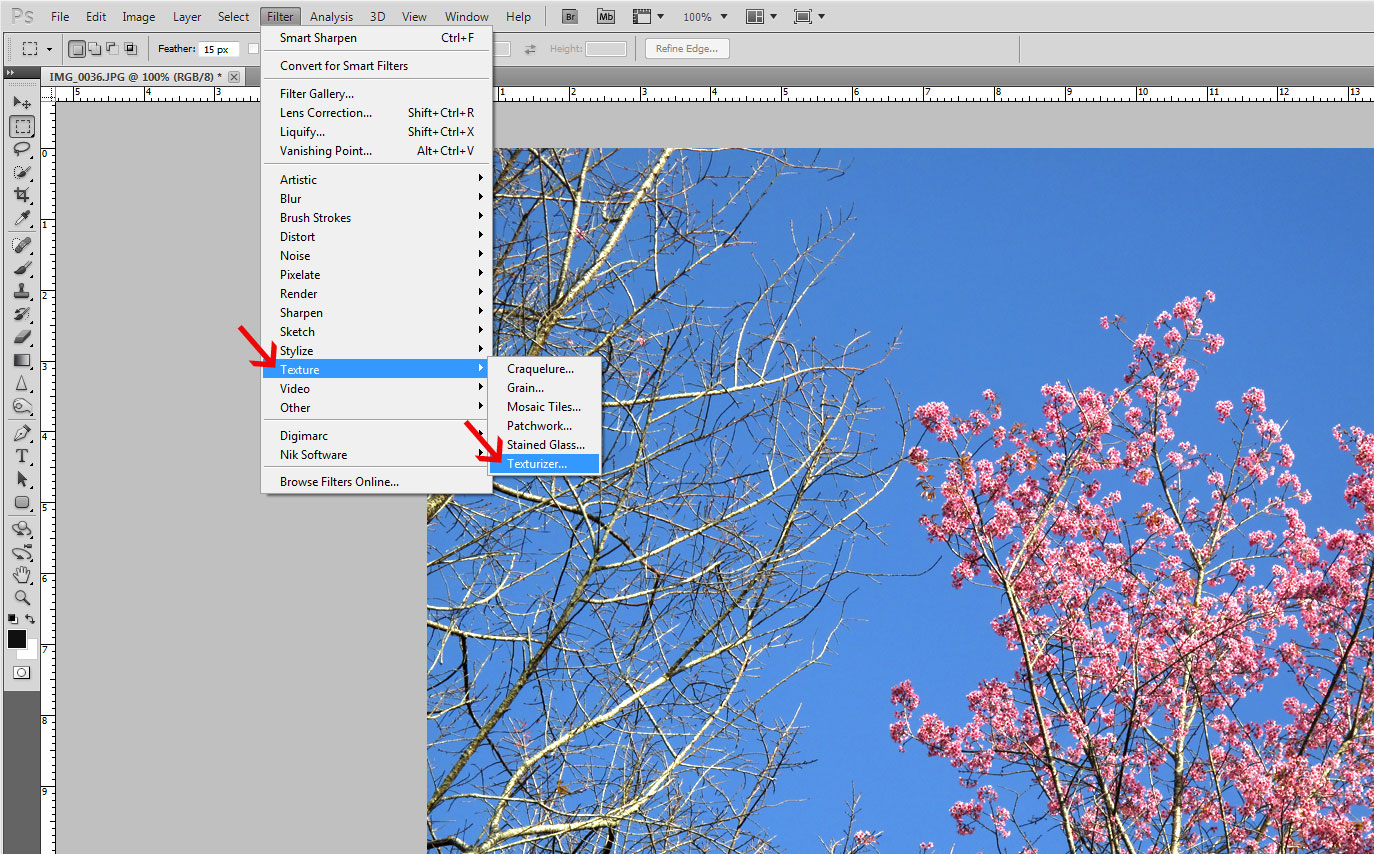Enable Add to selection mode
1374x854 pixels.
(x=95, y=49)
